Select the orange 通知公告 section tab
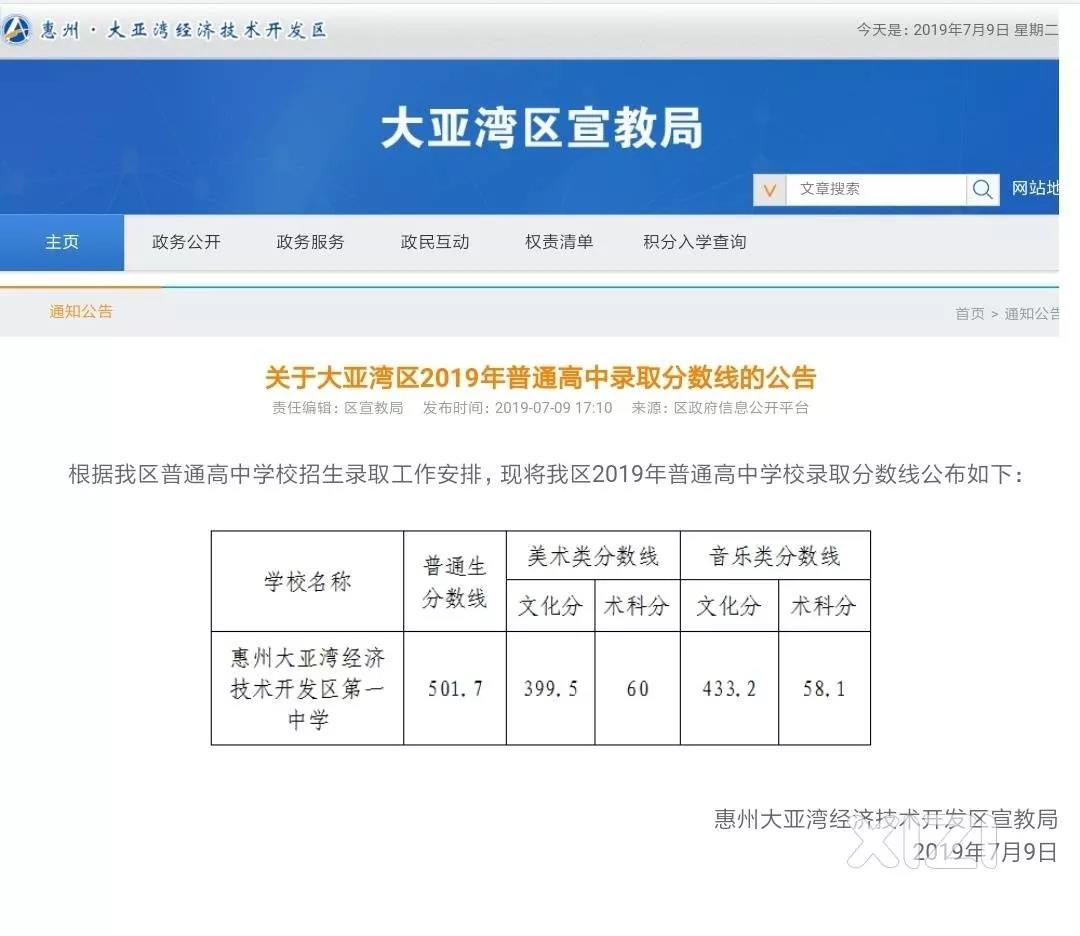1080x936 pixels. coord(81,311)
